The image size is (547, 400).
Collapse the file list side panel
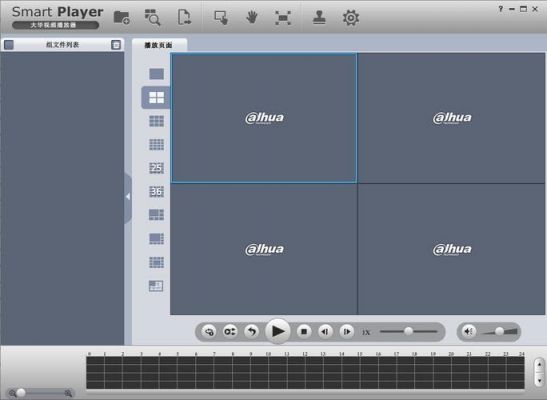coord(128,197)
